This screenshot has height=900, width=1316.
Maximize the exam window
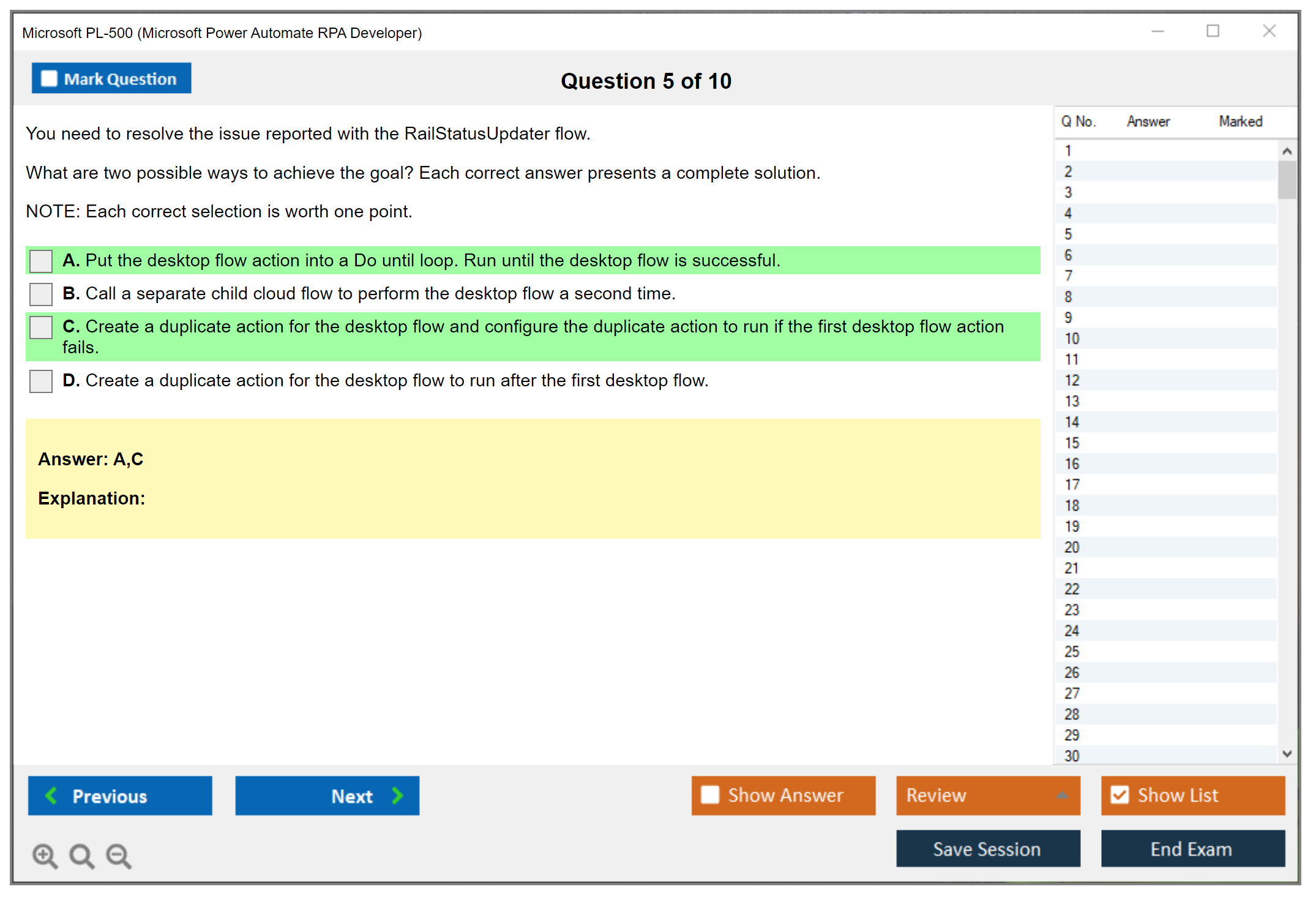[1213, 31]
